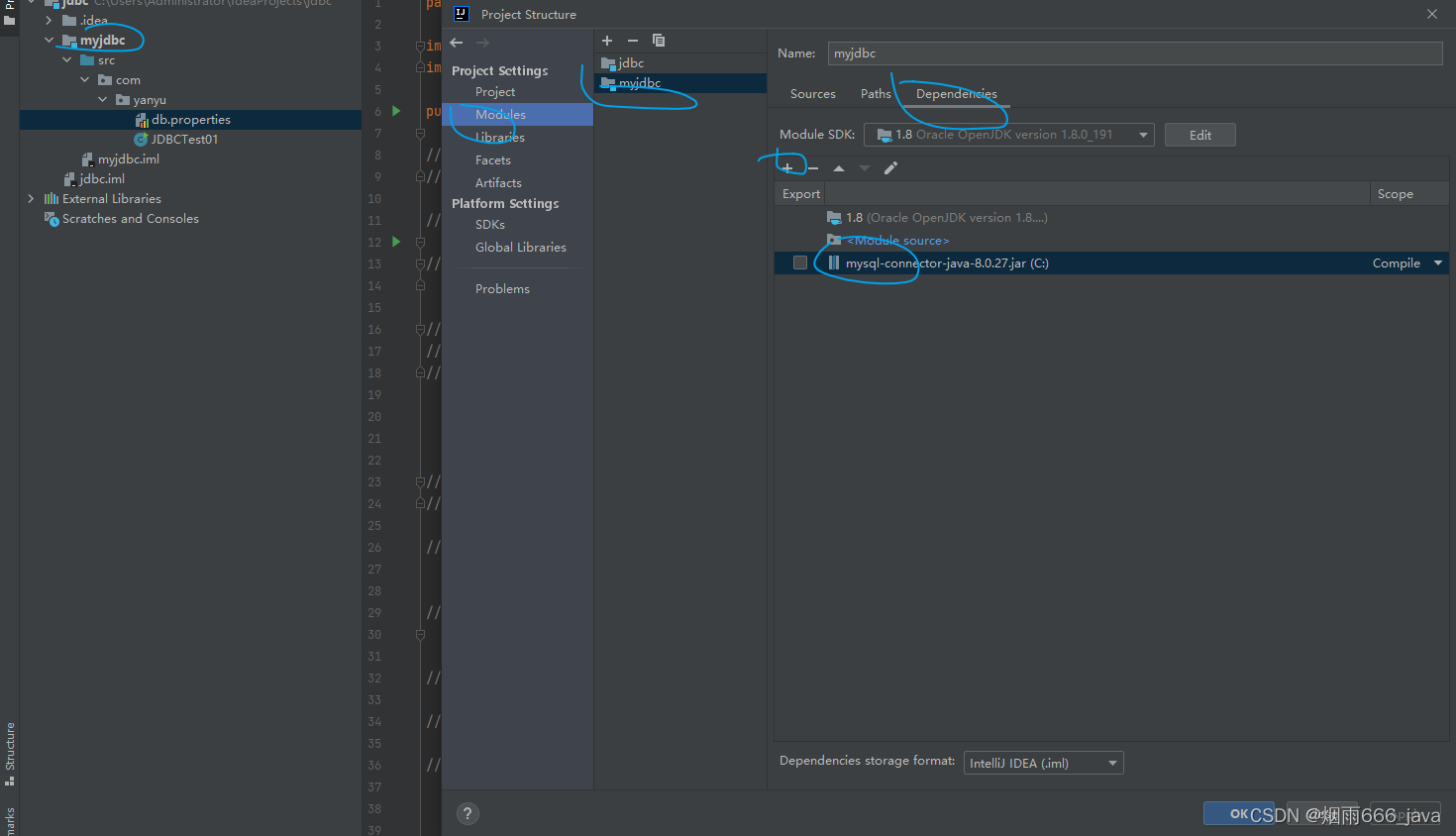Toggle code fold marker on line 3
The height and width of the screenshot is (836, 1456).
point(420,47)
